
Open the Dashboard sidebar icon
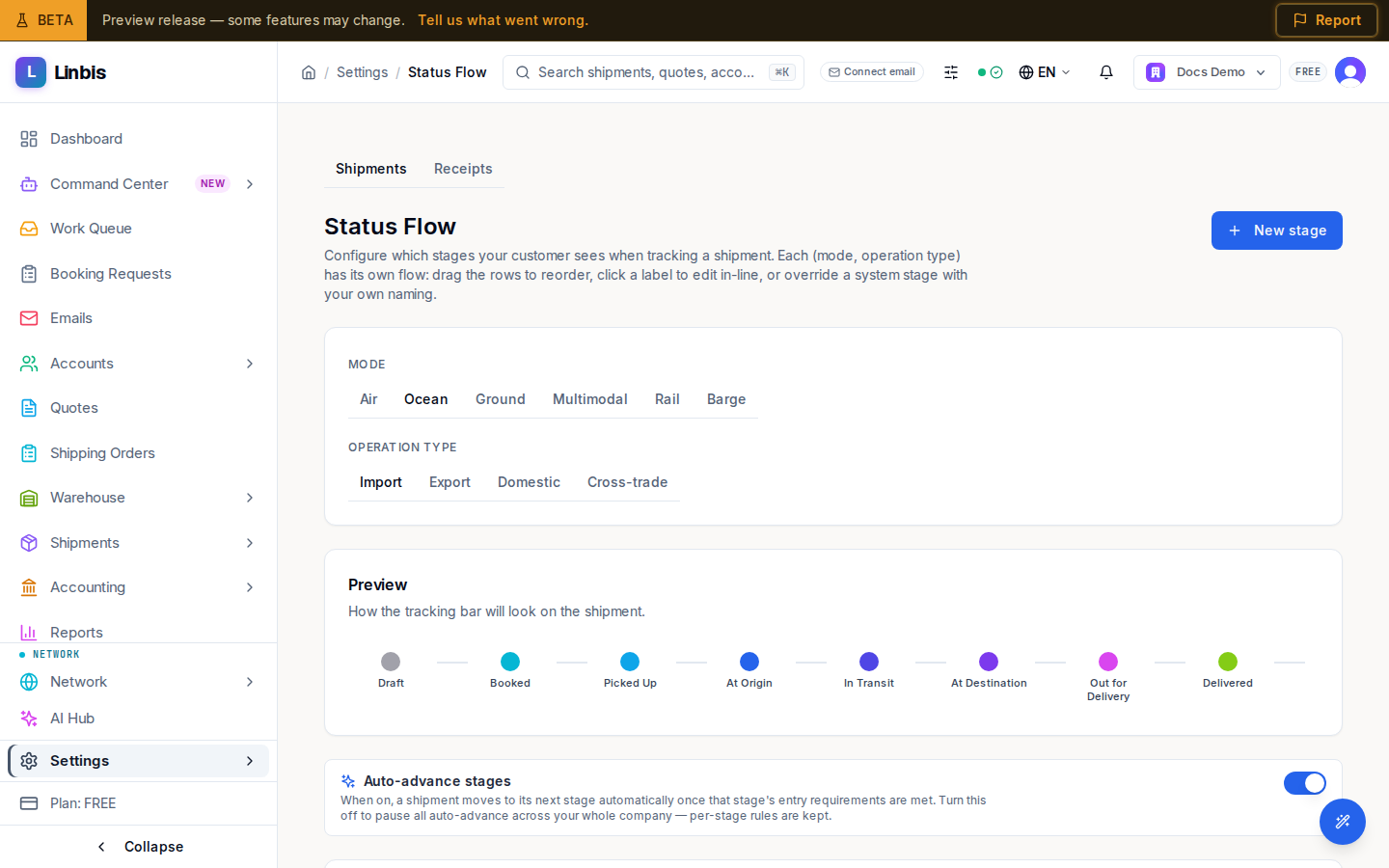pyautogui.click(x=29, y=139)
